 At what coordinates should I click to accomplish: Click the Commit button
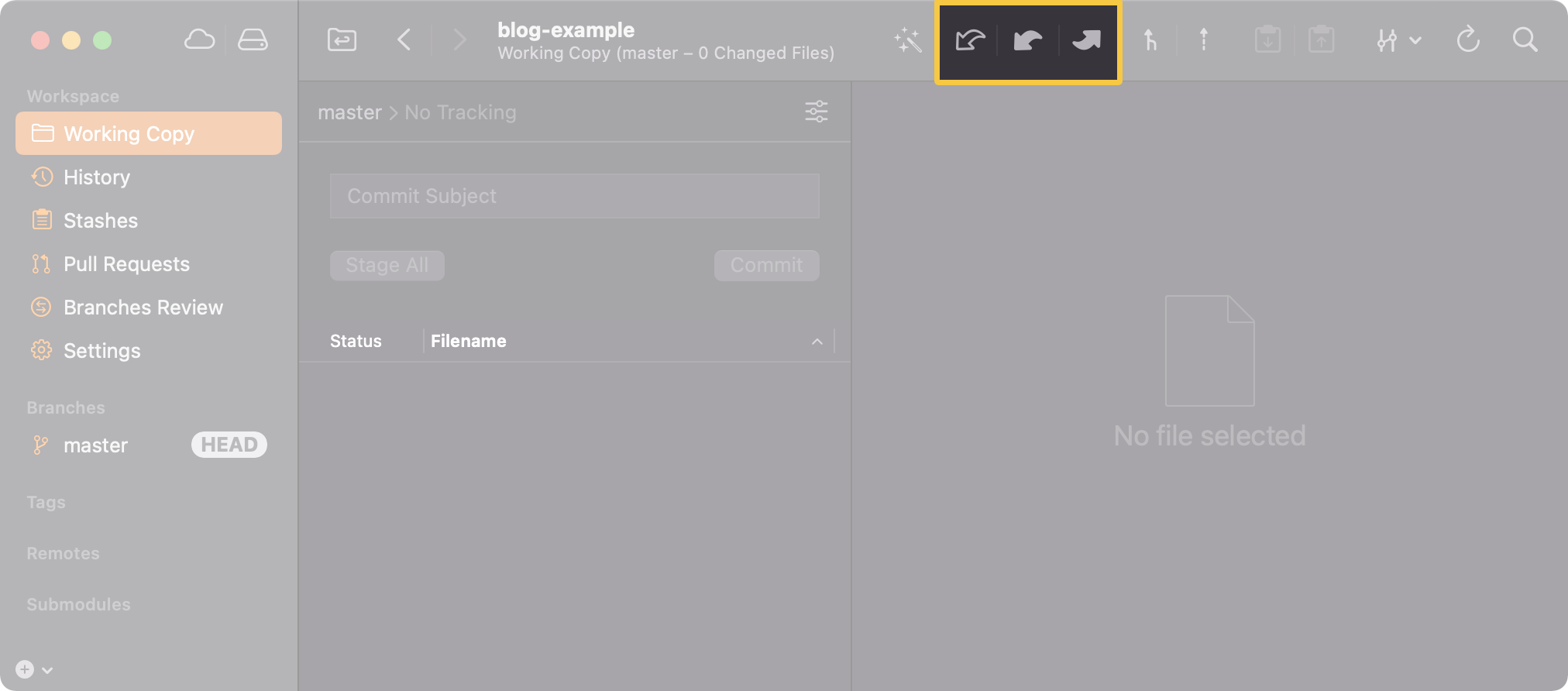pos(766,266)
